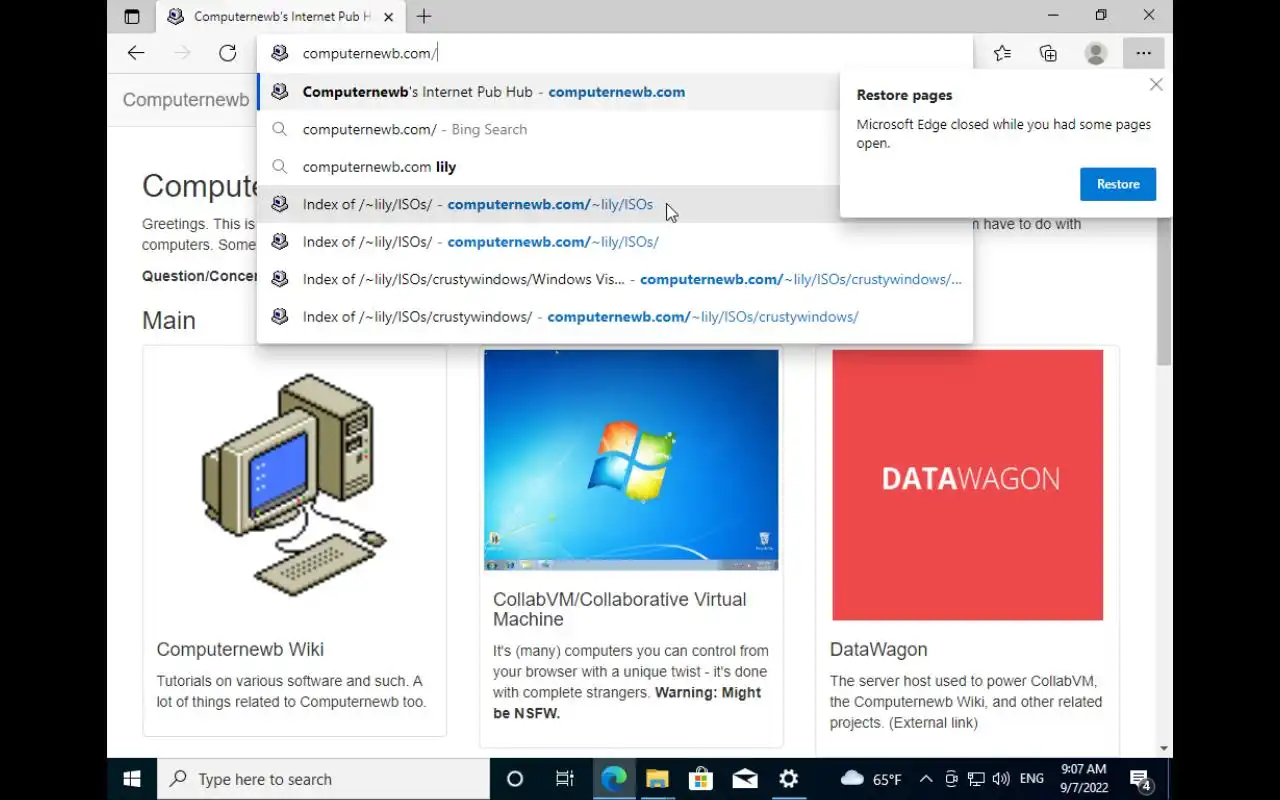Open Task View on the taskbar
This screenshot has height=800, width=1280.
click(564, 779)
